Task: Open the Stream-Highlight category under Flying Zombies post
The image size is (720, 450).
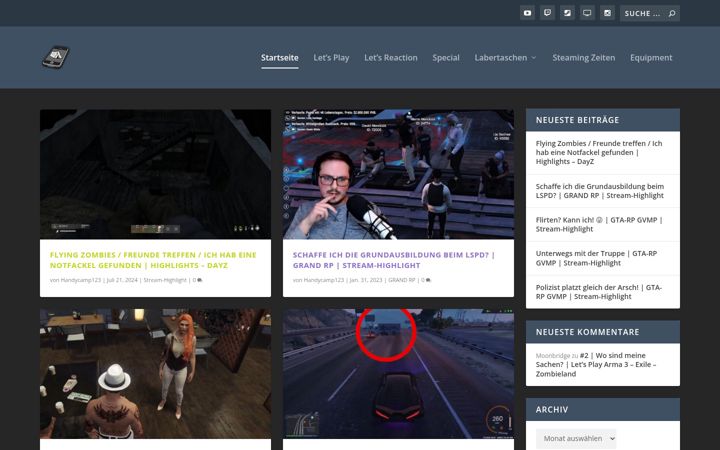Action: [x=165, y=280]
